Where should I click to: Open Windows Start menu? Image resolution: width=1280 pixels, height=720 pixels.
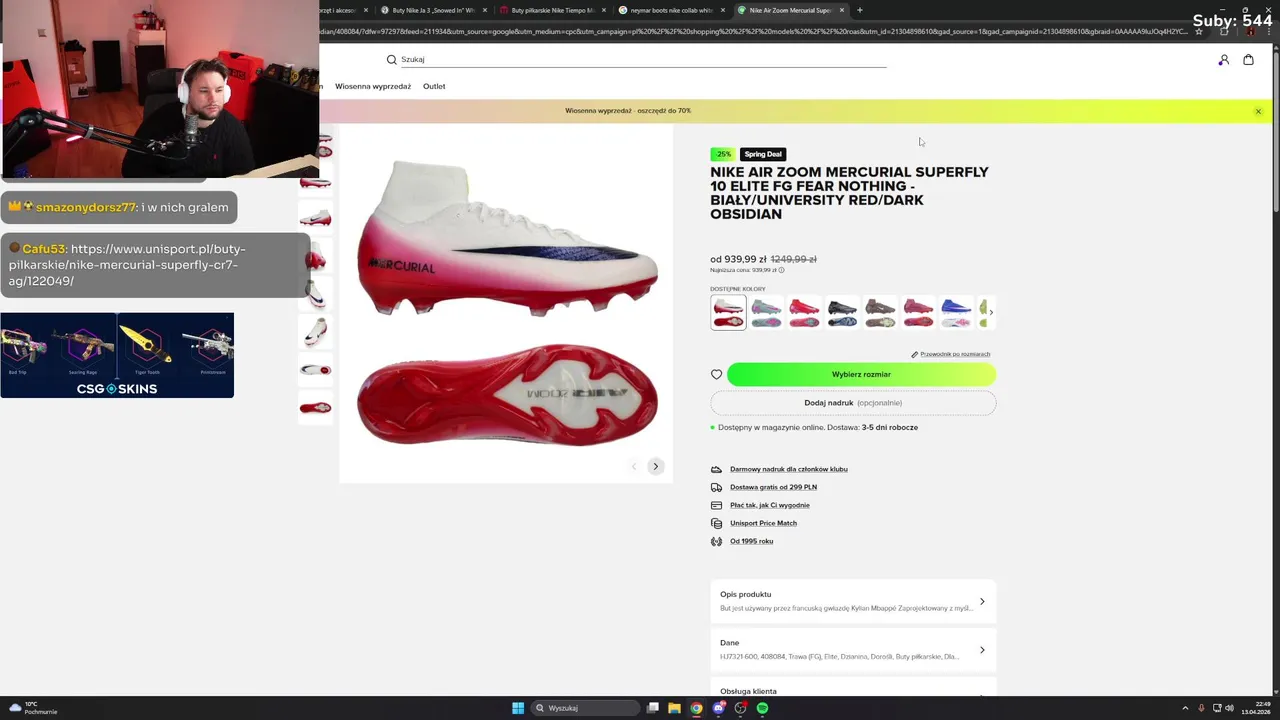point(518,708)
